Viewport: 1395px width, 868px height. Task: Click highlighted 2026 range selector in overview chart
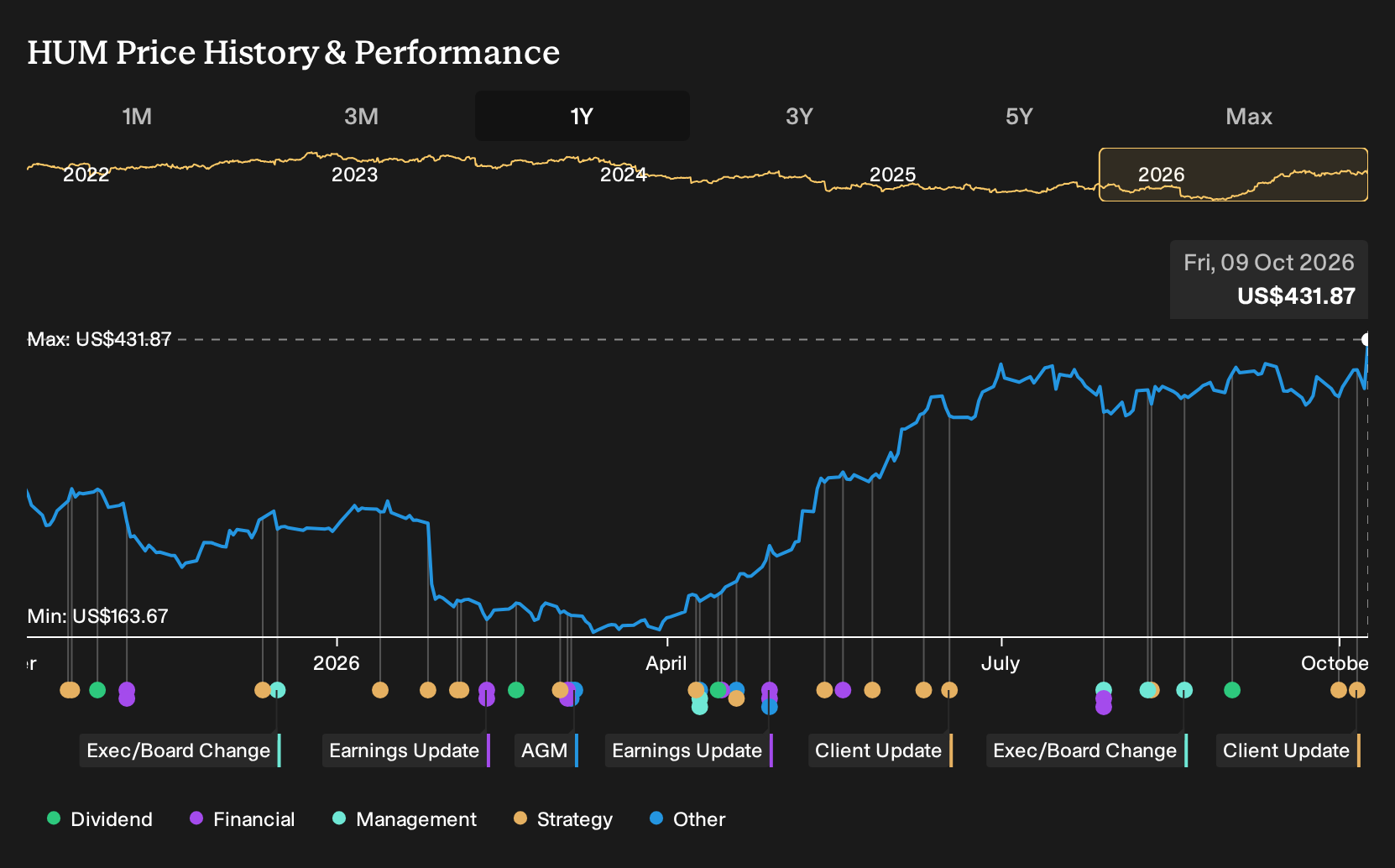point(1233,175)
